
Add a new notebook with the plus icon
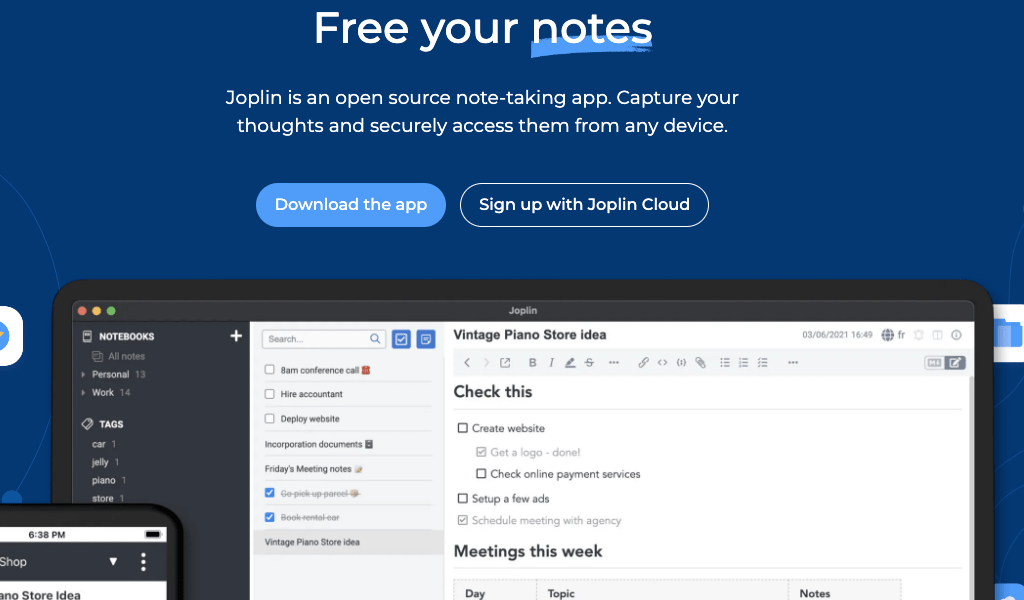pos(236,336)
